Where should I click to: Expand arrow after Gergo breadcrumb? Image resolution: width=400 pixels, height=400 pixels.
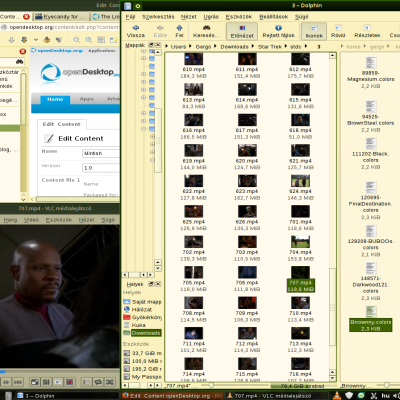tap(215, 46)
